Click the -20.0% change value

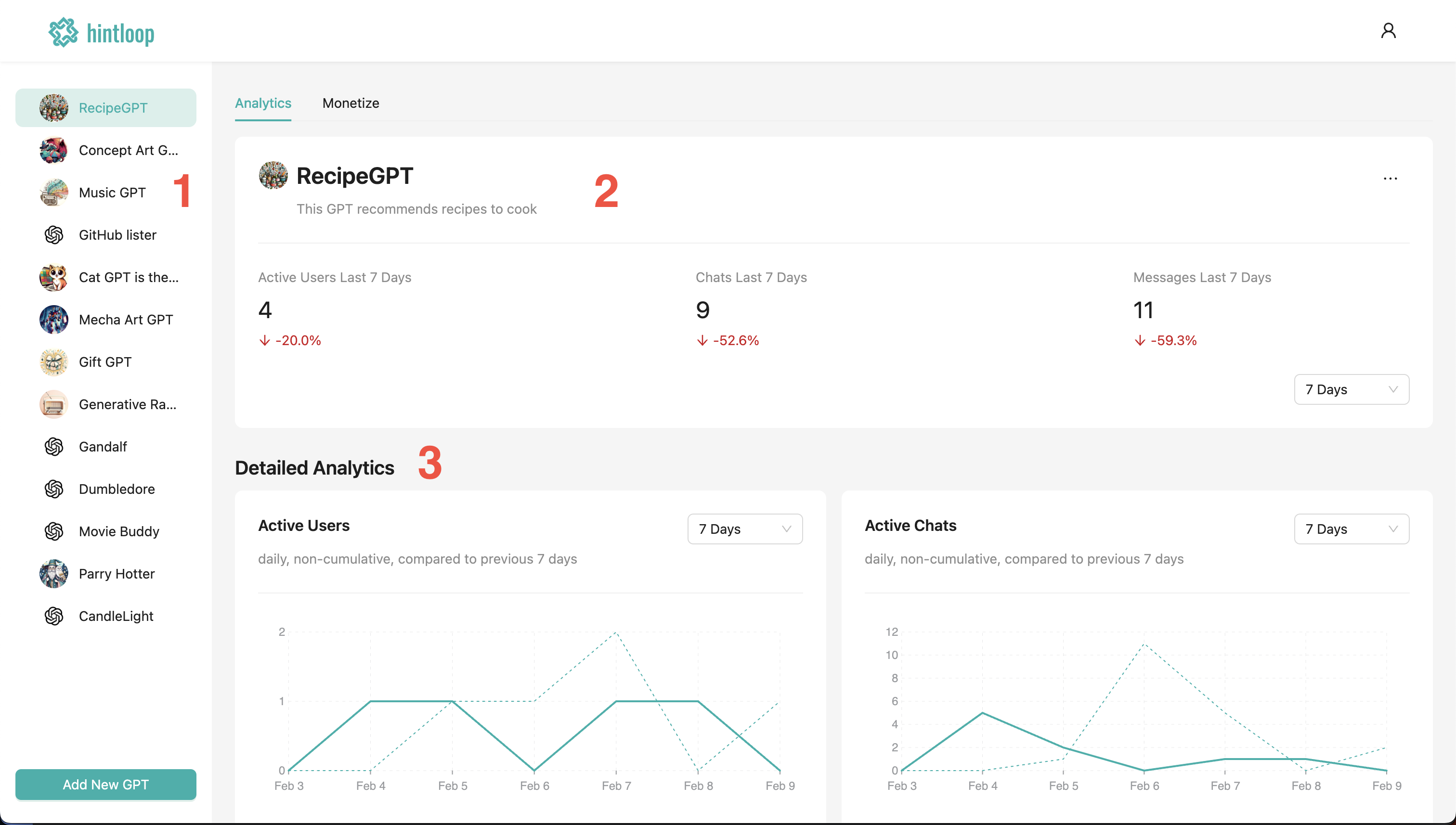[x=298, y=340]
